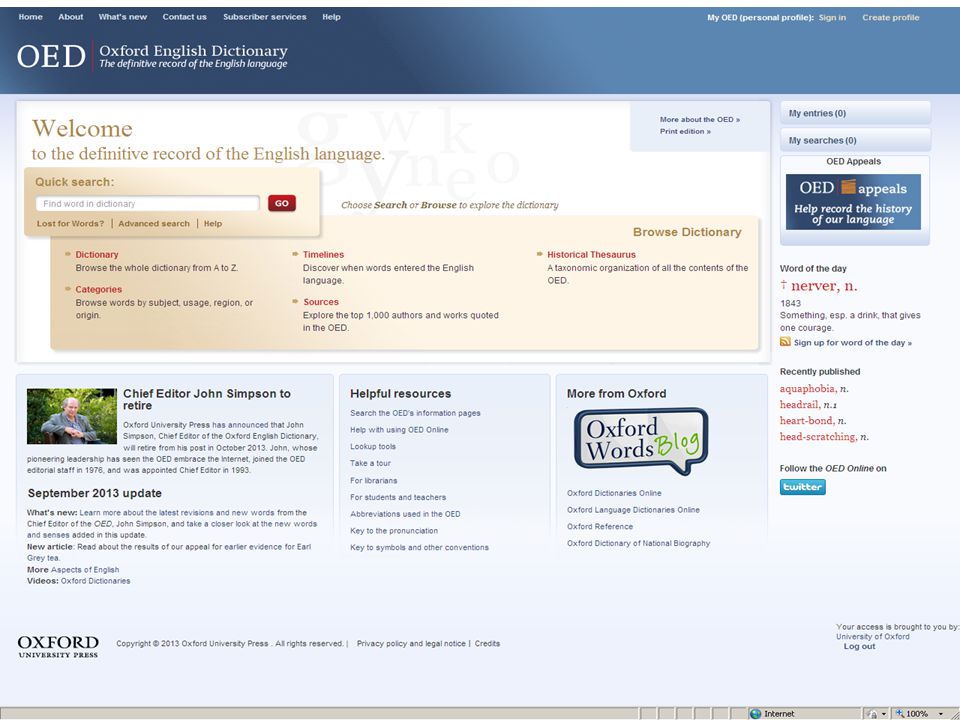Open the Credits footer link

[x=487, y=643]
